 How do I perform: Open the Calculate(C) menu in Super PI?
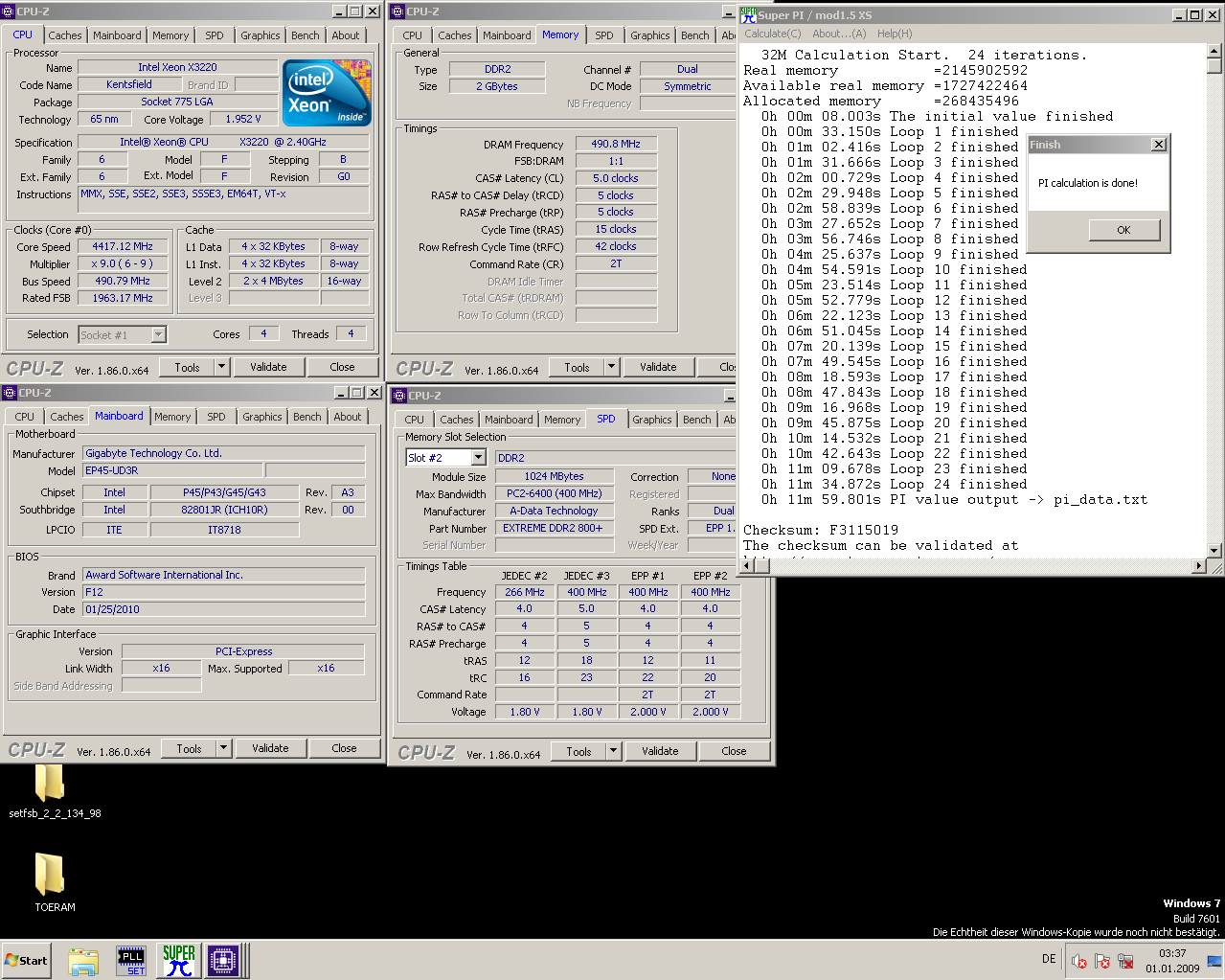coord(773,34)
